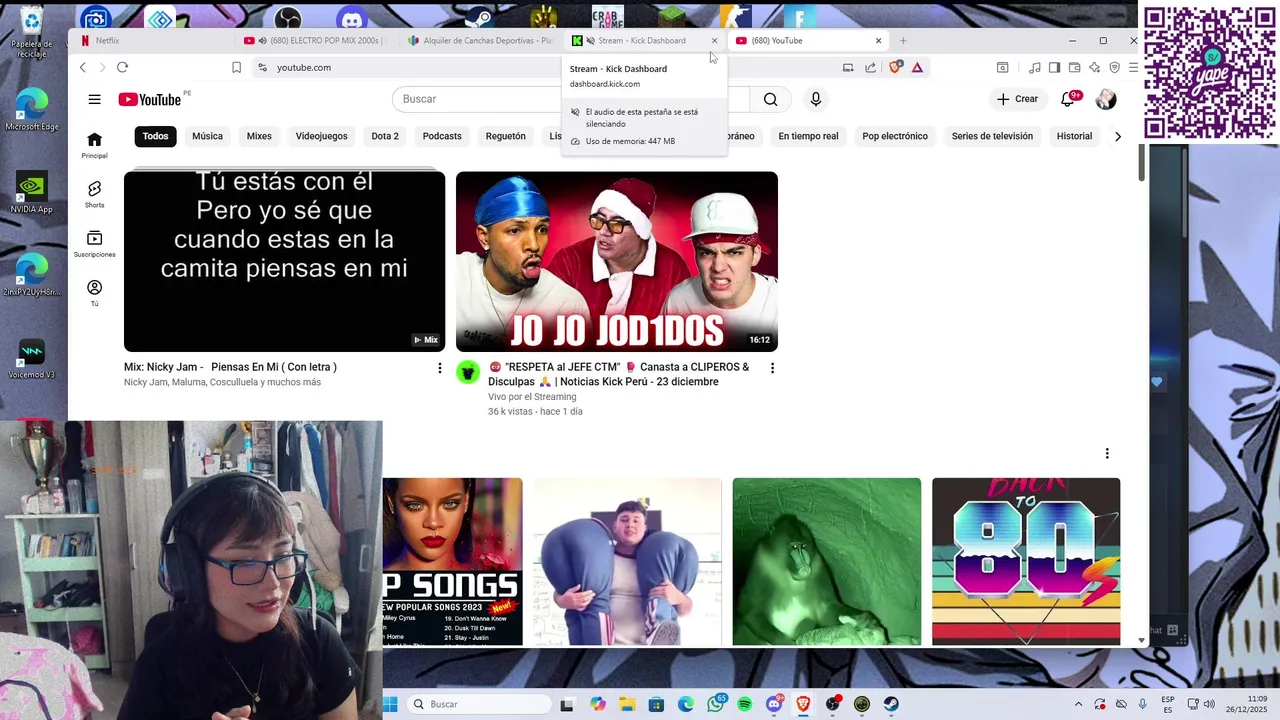The image size is (1280, 720).
Task: Open the NVIDIA App desktop icon
Action: tap(31, 192)
